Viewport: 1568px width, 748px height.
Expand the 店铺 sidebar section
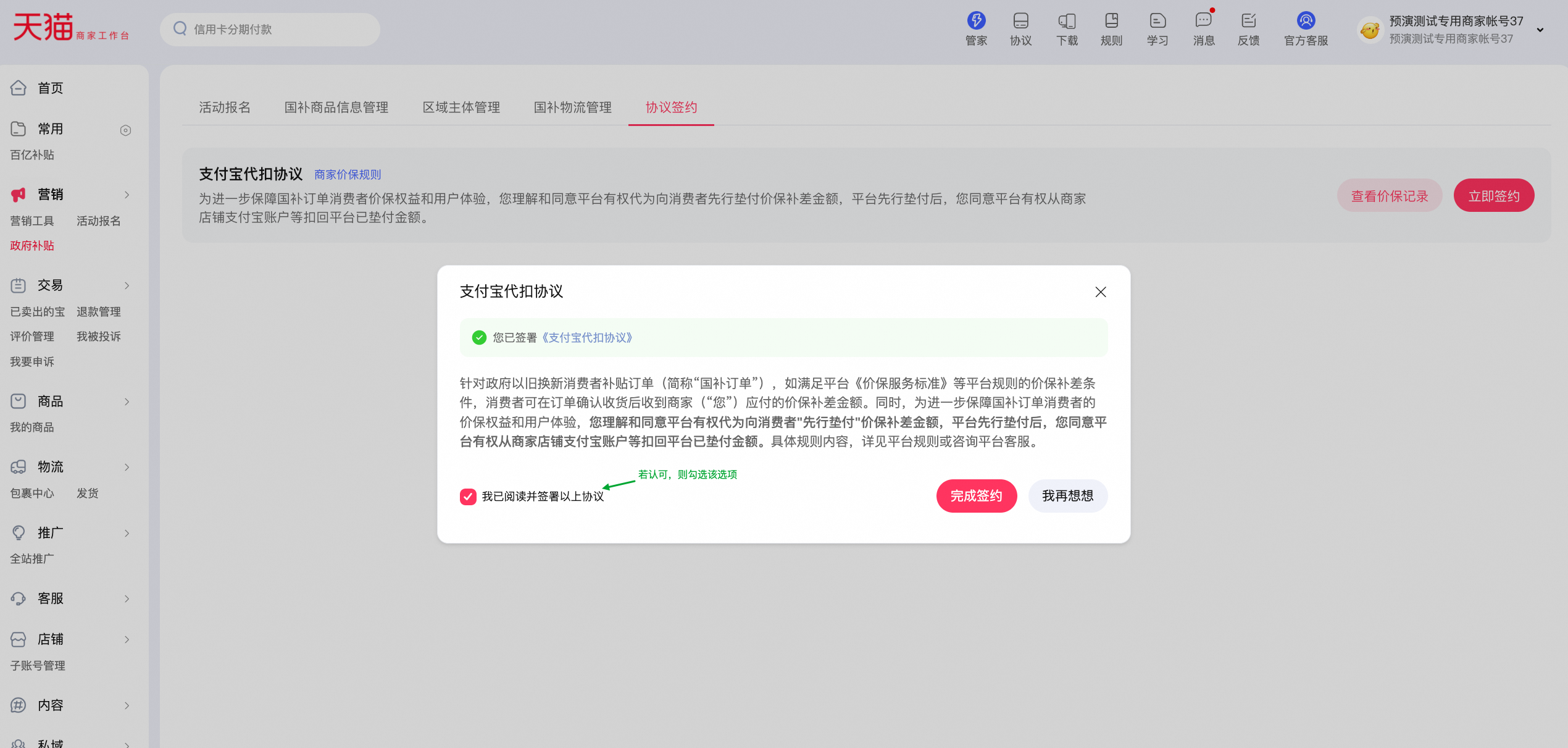(x=127, y=639)
